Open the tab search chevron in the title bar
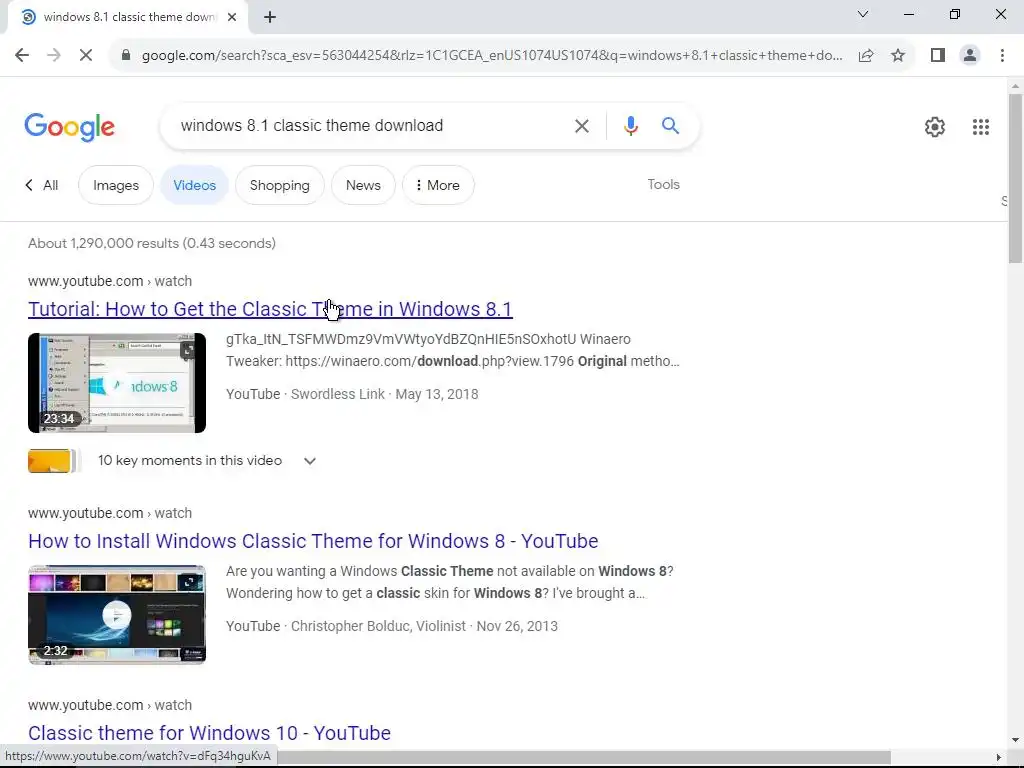Image resolution: width=1024 pixels, height=768 pixels. [x=863, y=14]
